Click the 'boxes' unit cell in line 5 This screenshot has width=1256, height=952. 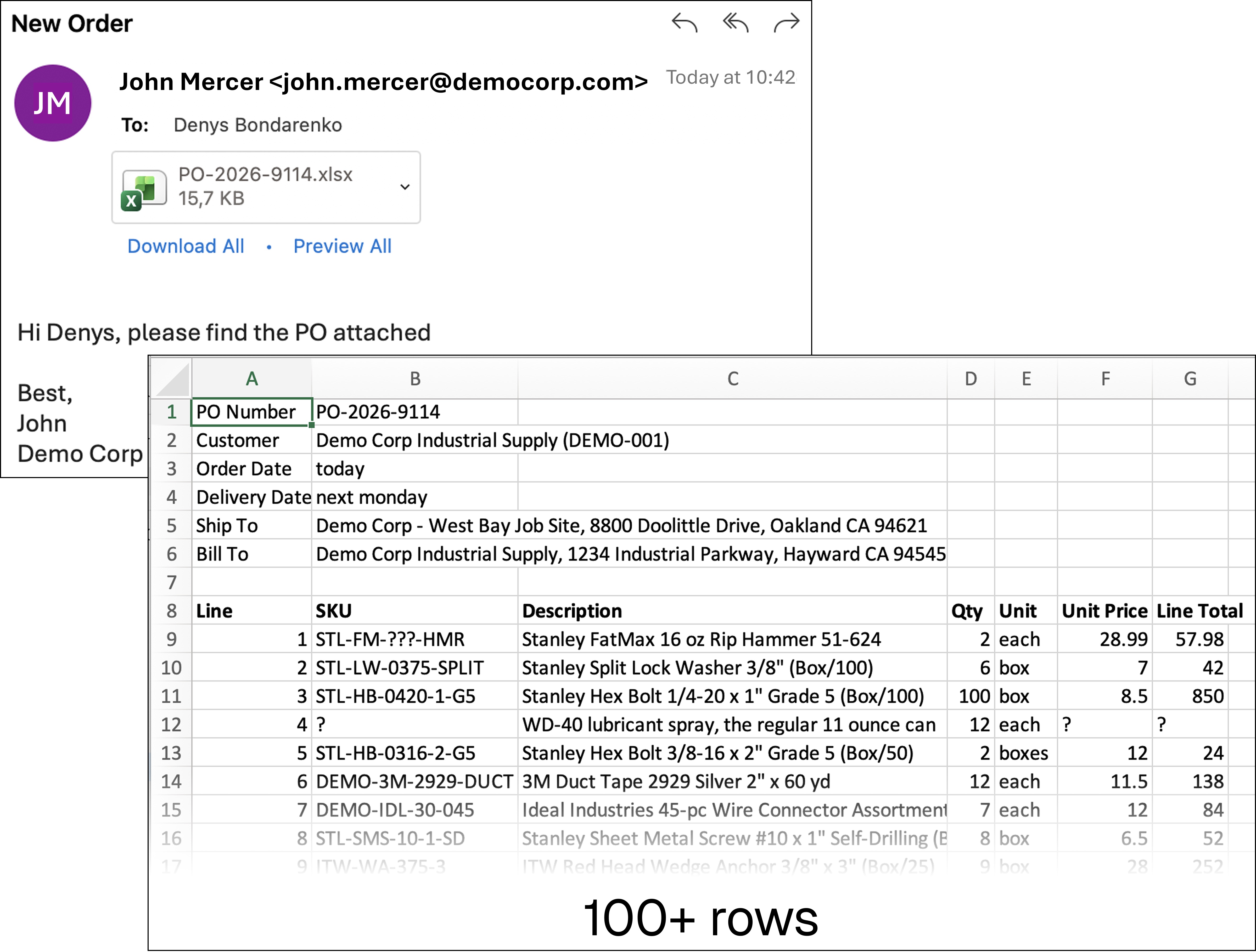pos(1026,753)
